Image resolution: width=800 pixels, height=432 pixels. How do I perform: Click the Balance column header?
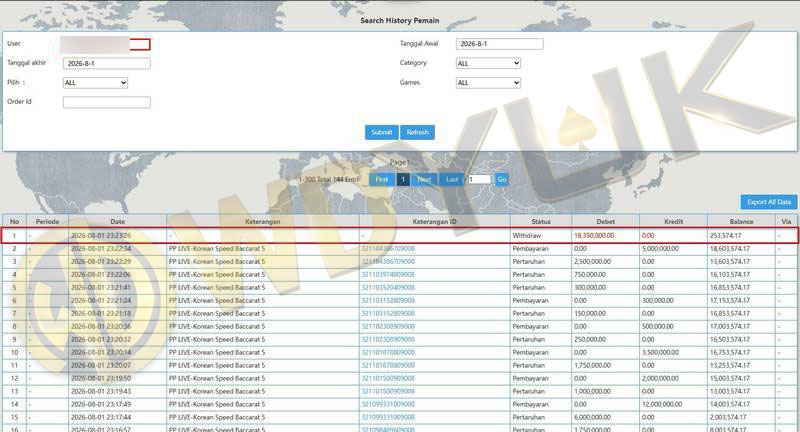pyautogui.click(x=741, y=221)
